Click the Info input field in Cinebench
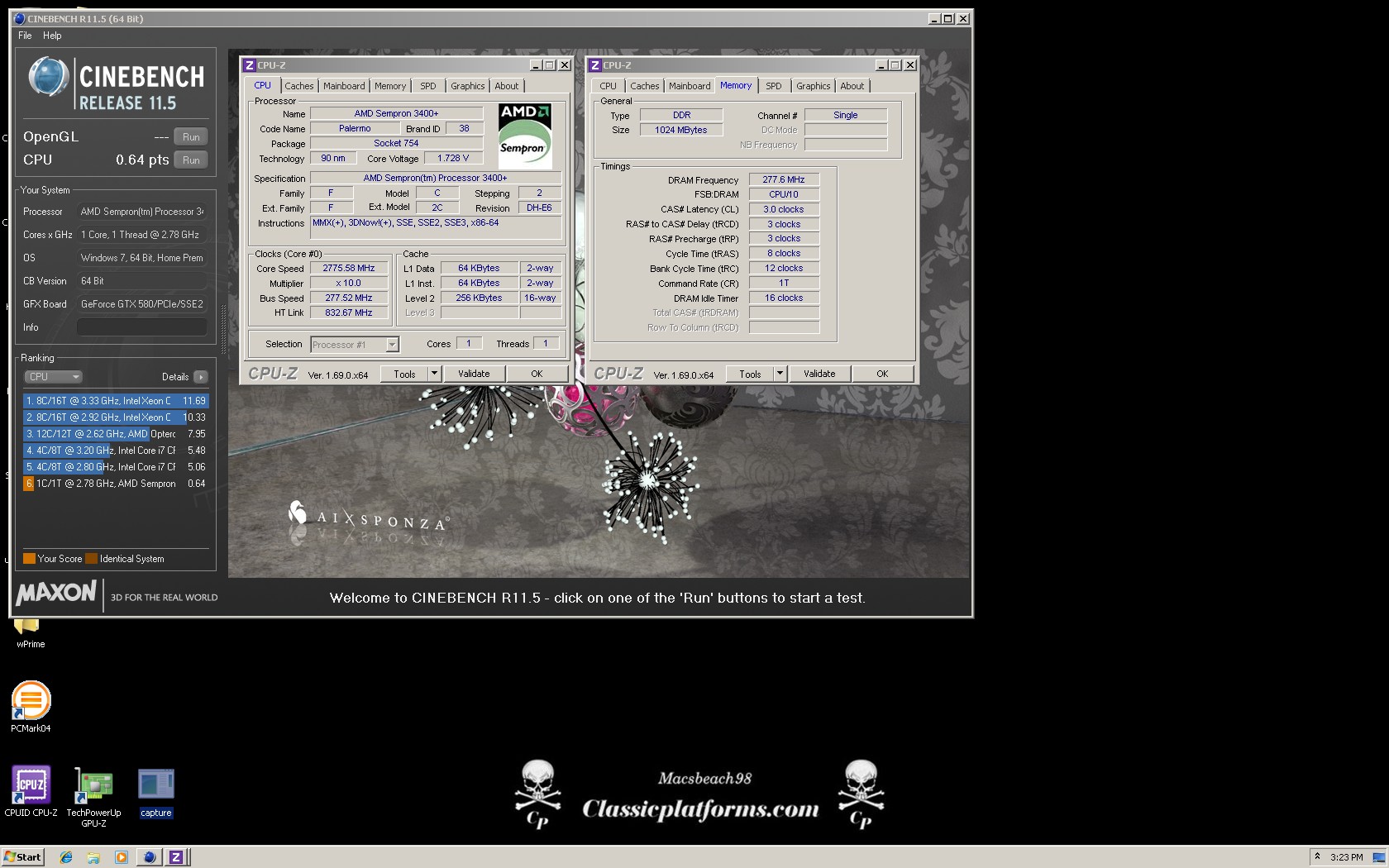The image size is (1389, 868). click(x=142, y=327)
